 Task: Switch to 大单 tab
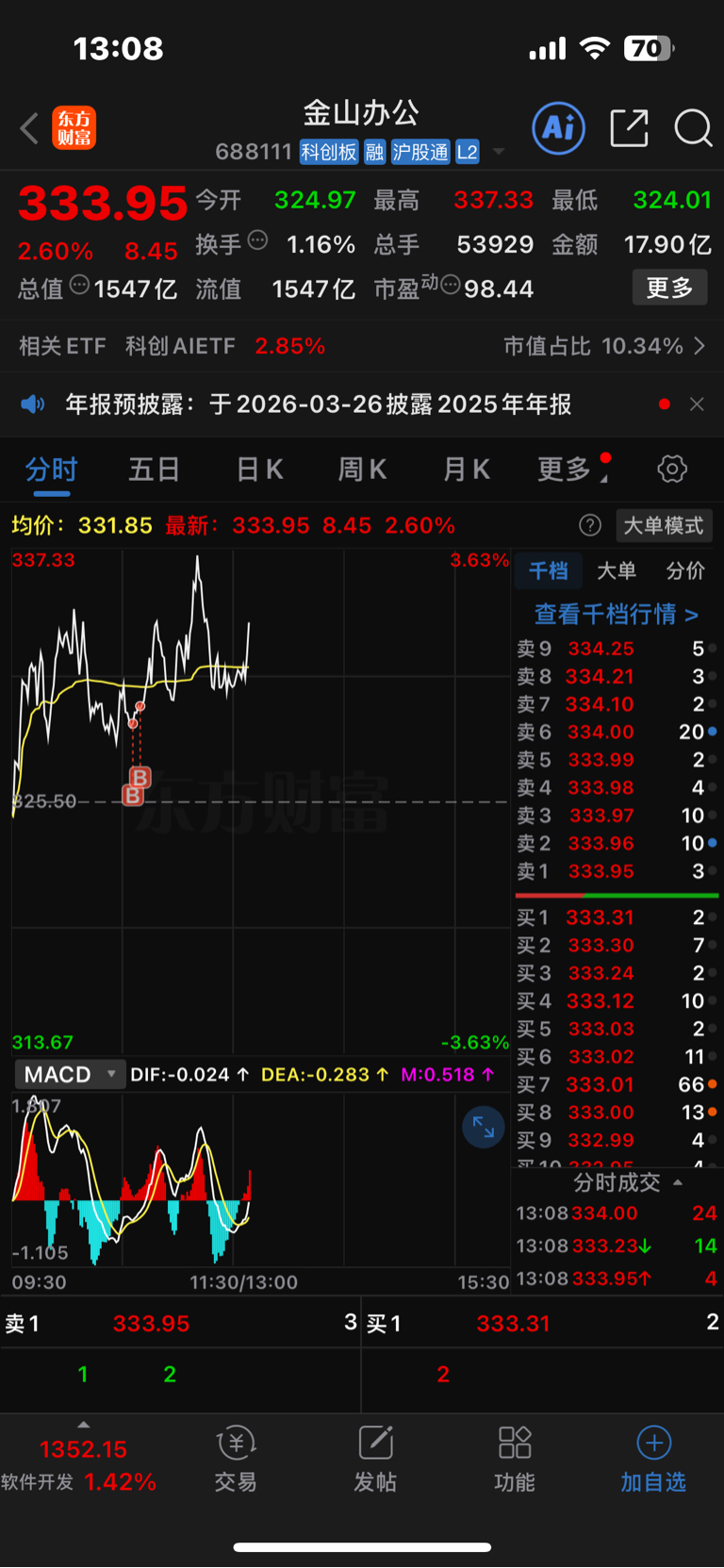point(617,570)
